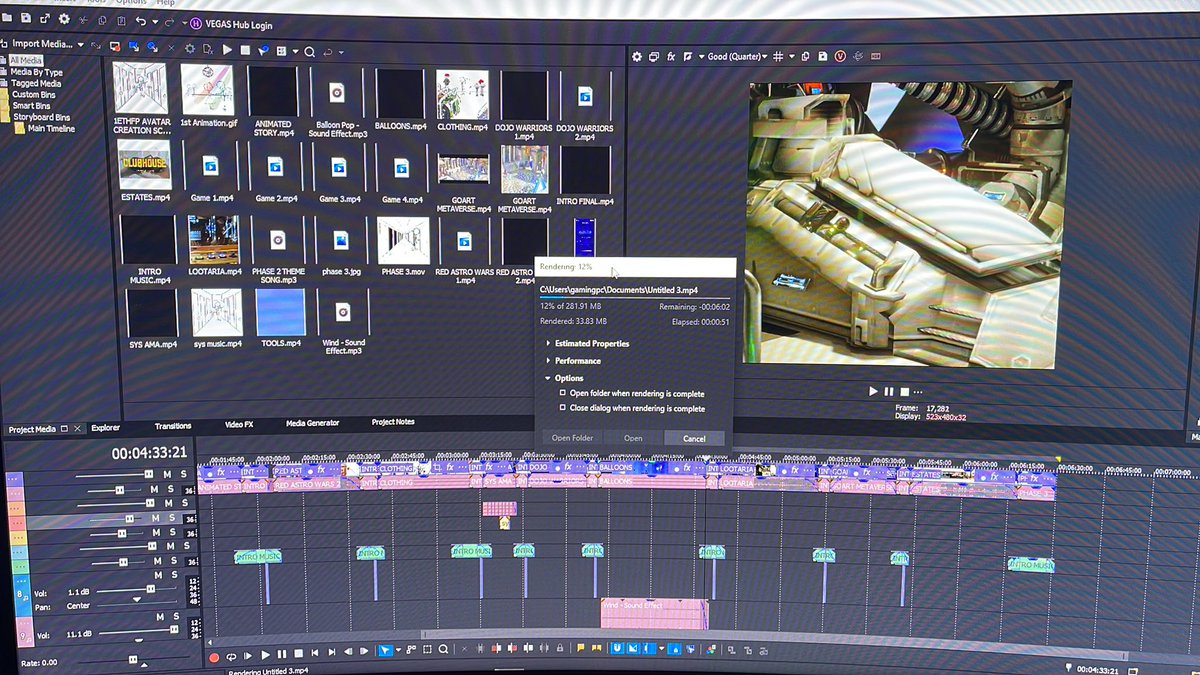Adjust the Rate slider at bottom left
1200x675 pixels.
tap(133, 660)
